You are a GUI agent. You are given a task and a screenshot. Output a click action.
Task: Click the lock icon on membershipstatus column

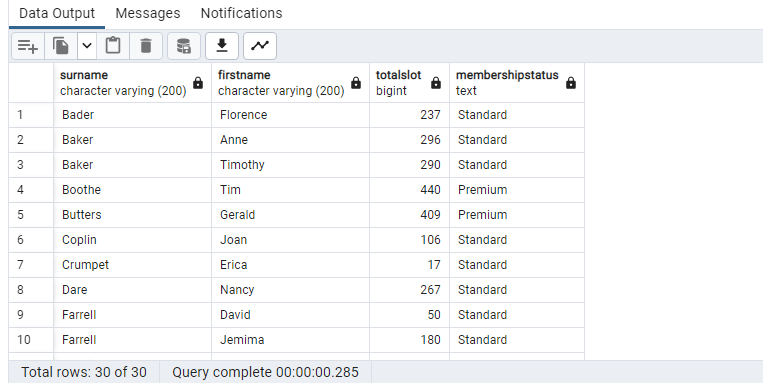(571, 83)
